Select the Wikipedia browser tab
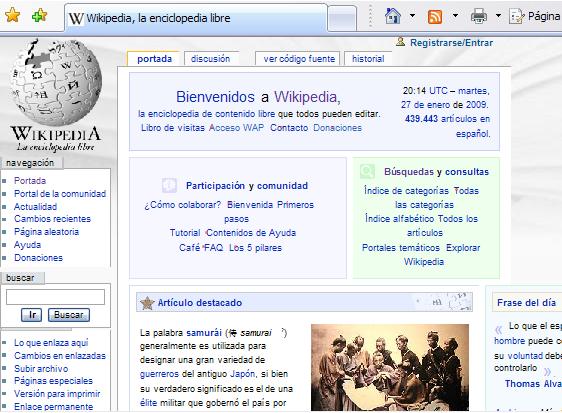562x413 pixels. click(196, 18)
